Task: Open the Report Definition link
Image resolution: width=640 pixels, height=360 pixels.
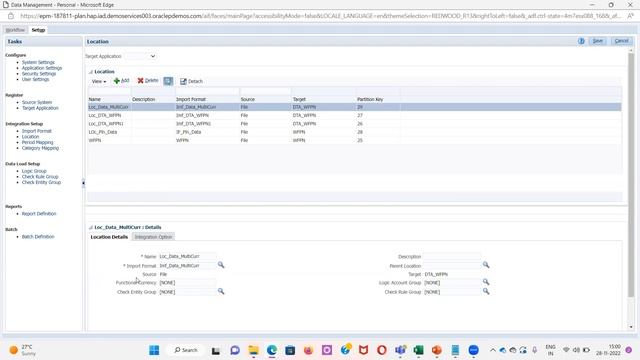Action: coord(39,214)
